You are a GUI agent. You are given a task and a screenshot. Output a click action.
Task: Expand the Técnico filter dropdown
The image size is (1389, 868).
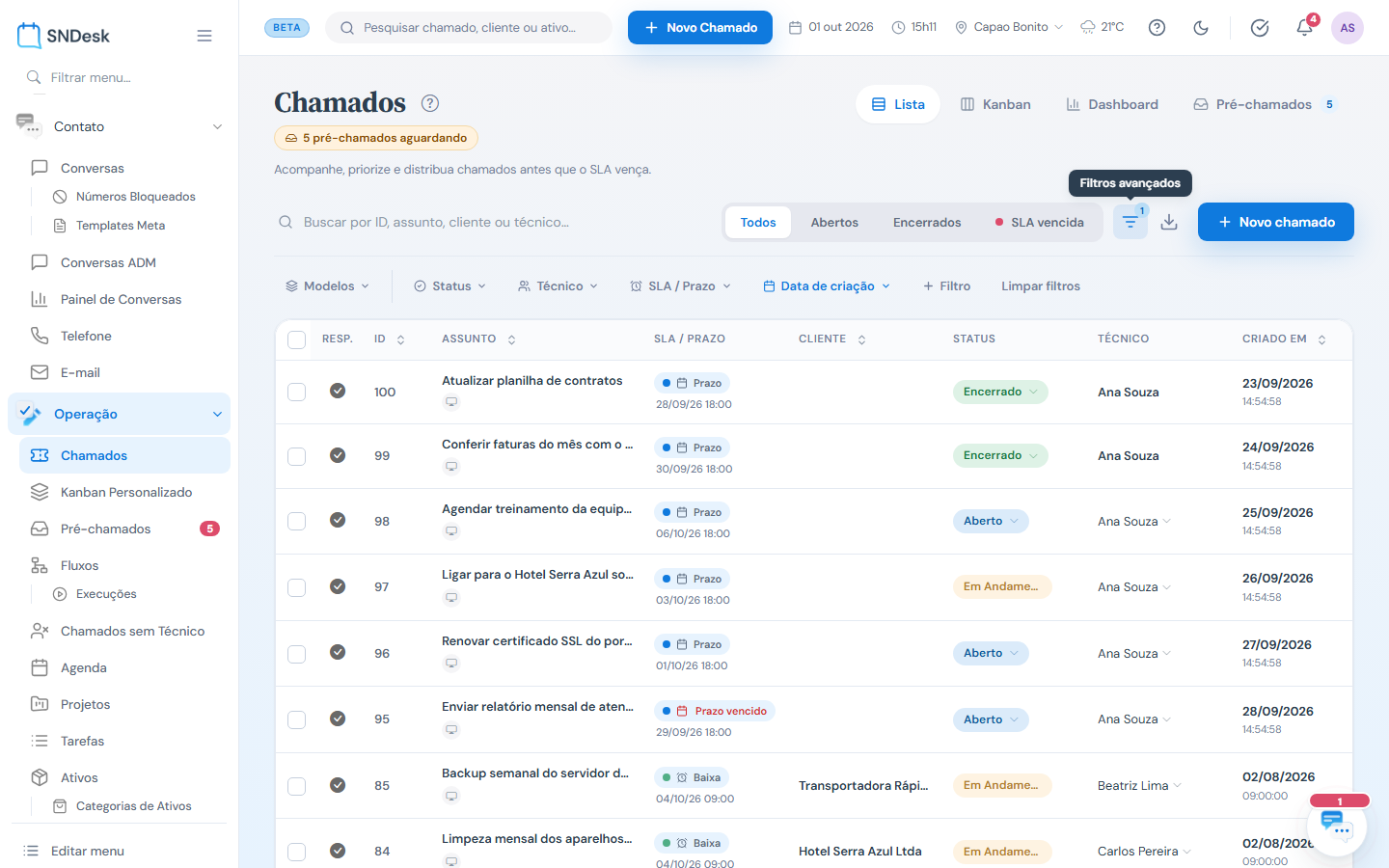558,286
